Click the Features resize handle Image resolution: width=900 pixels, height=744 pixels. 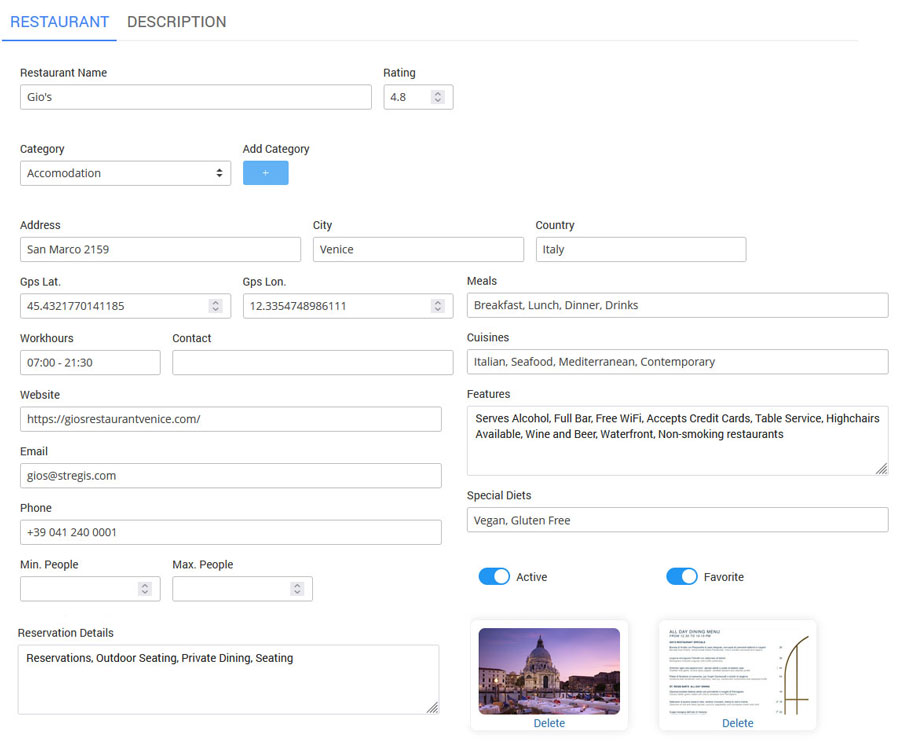point(882,469)
